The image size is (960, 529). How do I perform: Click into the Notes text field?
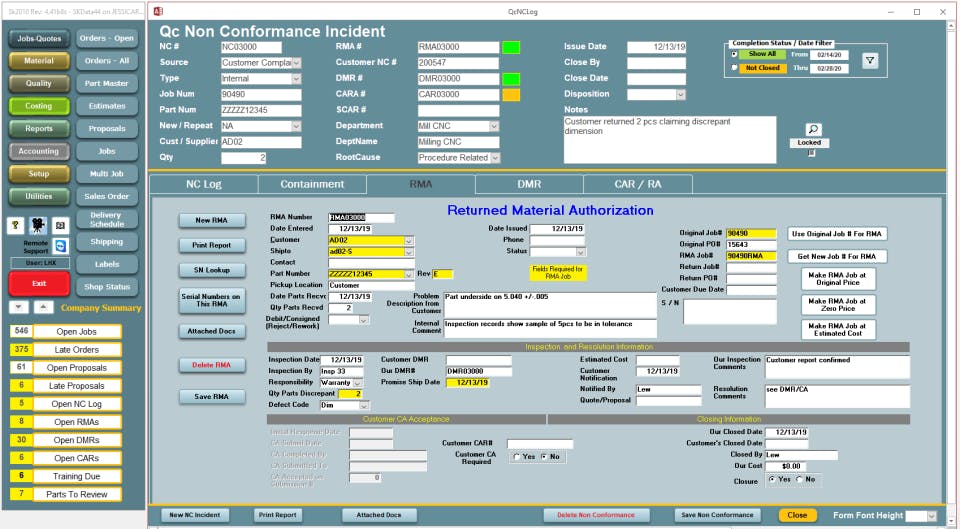tap(670, 140)
